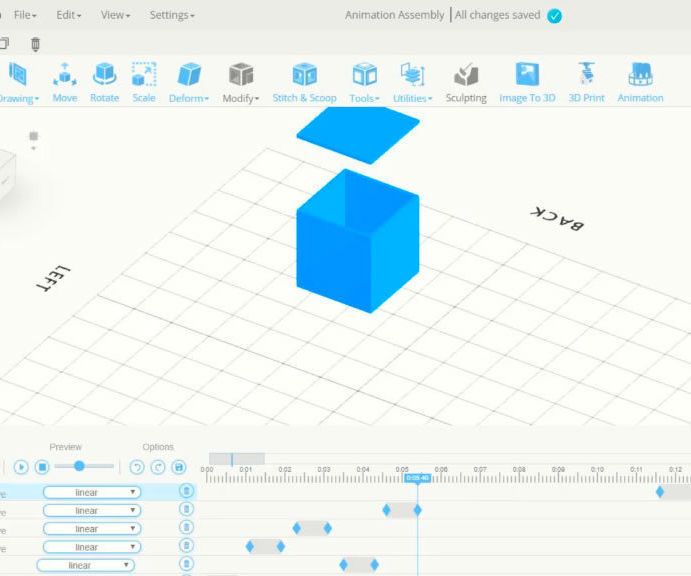Screen dimensions: 691x576
Task: Click the animation redo icon
Action: coord(158,467)
